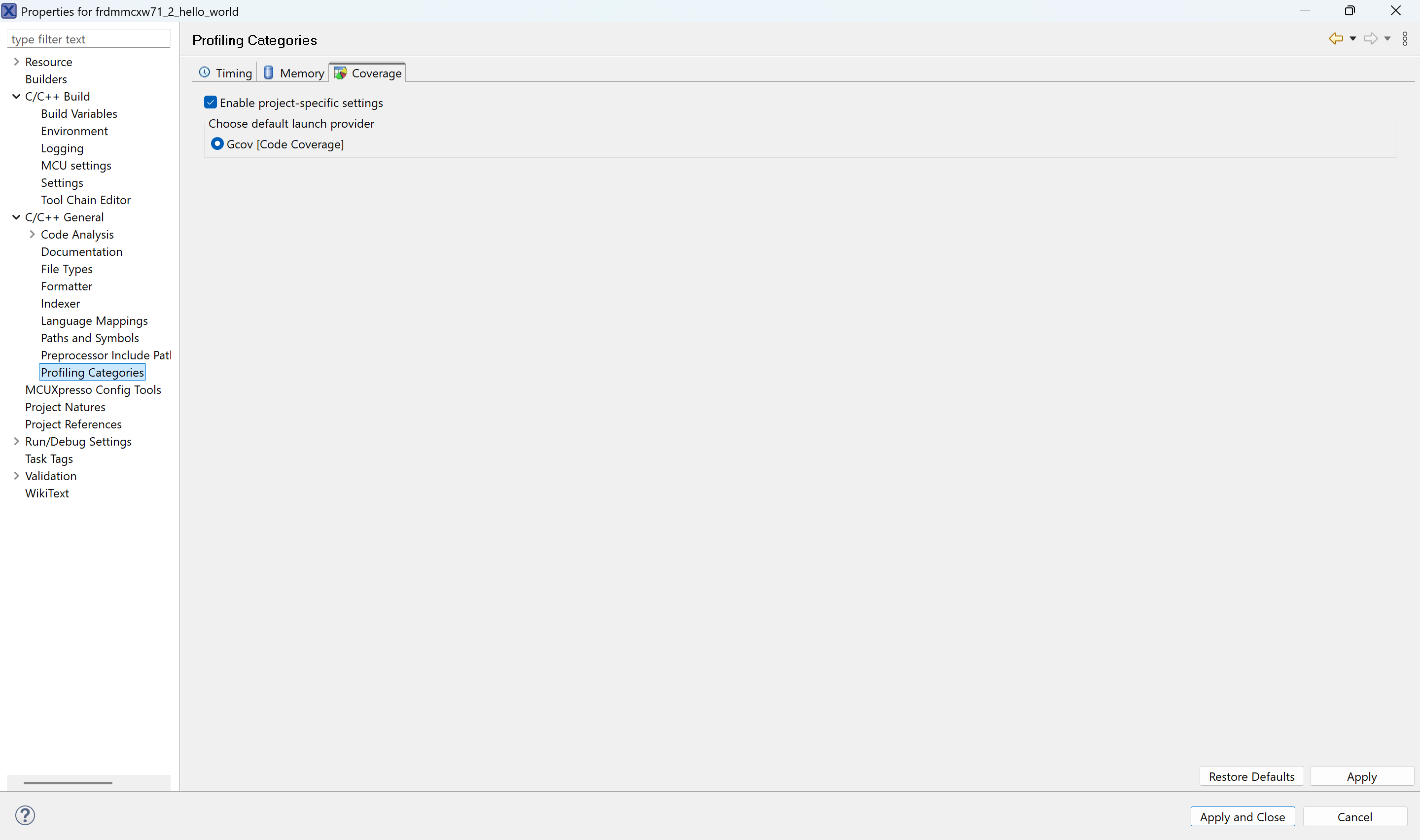Open Builders properties page

46,79
